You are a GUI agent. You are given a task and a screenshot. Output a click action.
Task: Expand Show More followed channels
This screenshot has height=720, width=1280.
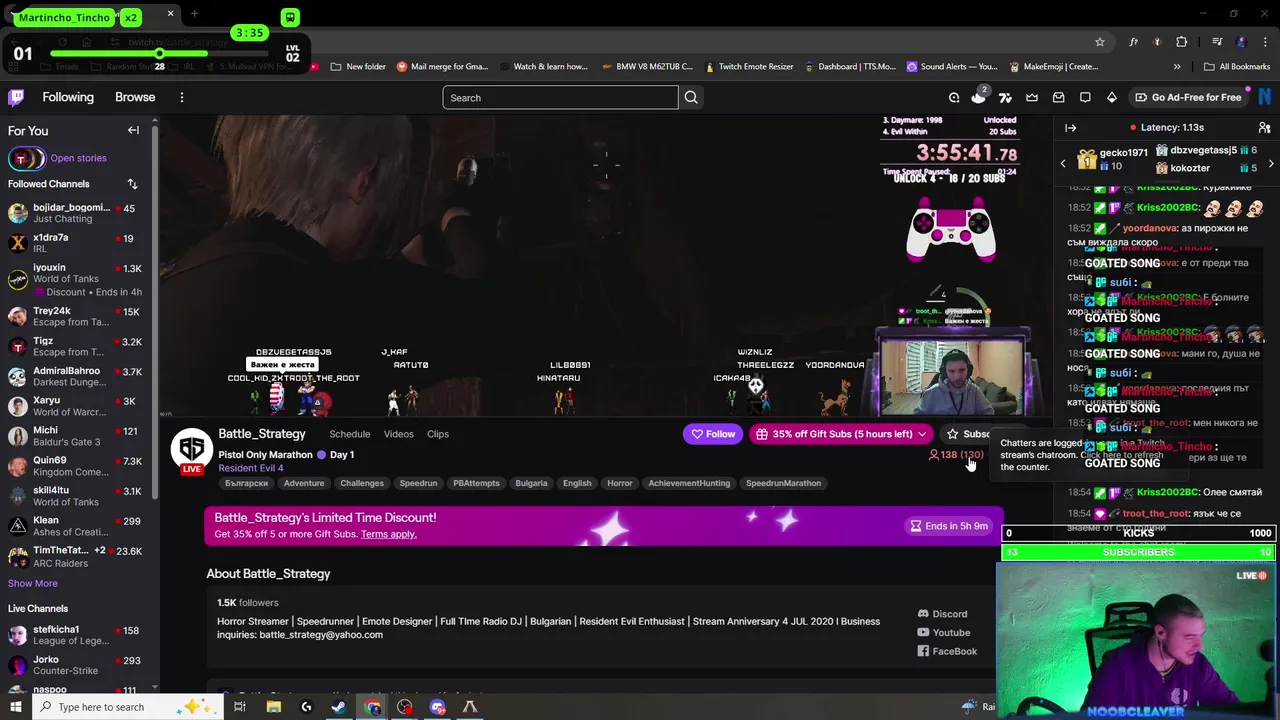click(x=33, y=583)
